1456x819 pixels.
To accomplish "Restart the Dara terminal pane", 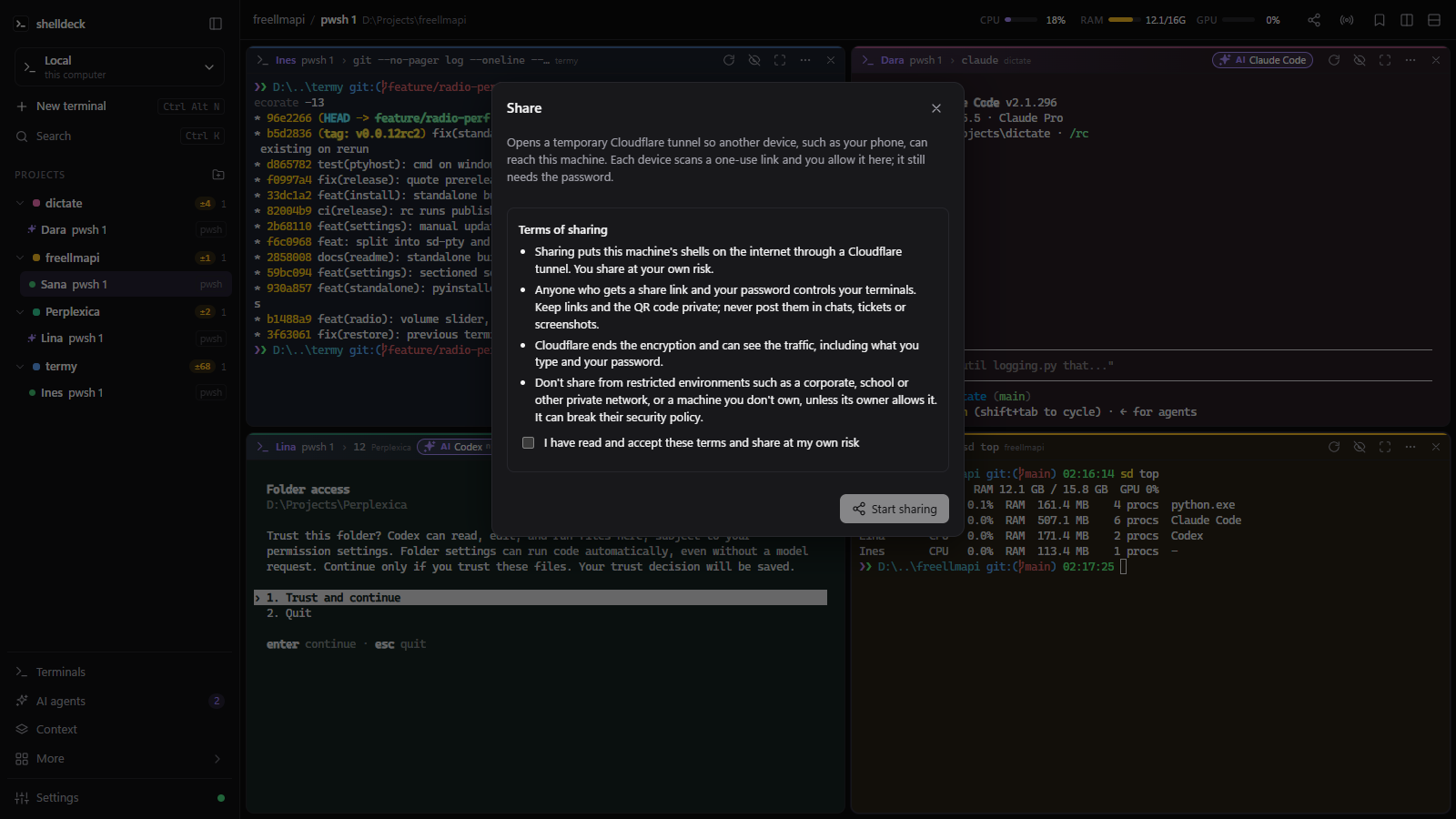I will tap(1334, 60).
